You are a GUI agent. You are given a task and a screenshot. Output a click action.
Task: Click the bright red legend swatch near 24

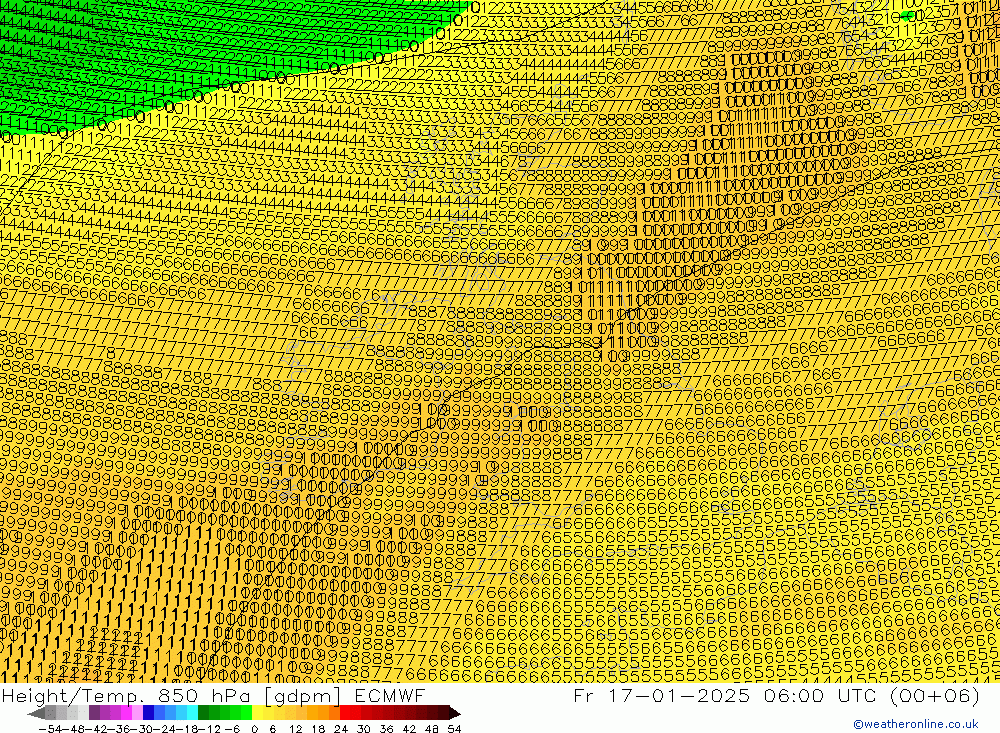pos(346,713)
